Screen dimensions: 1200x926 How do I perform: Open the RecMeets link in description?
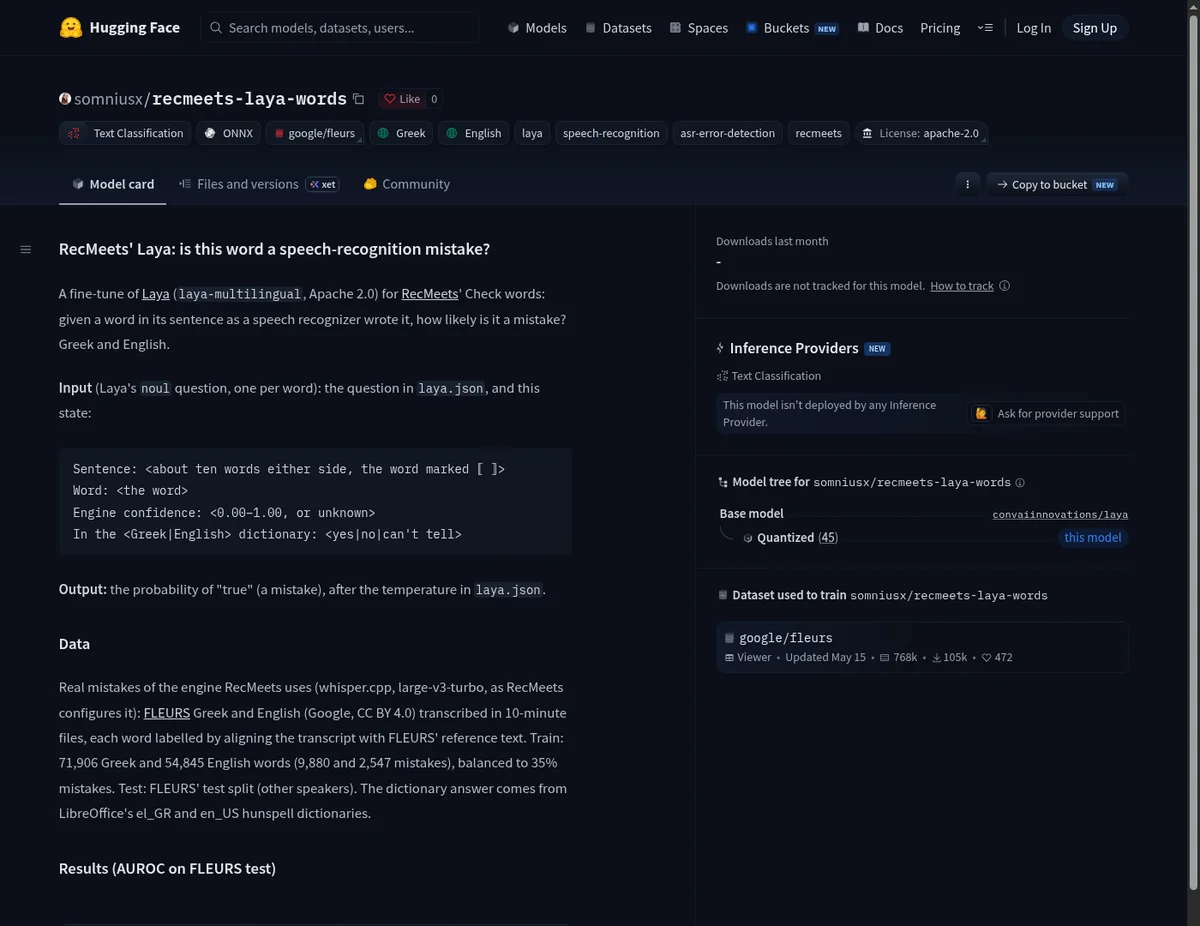[430, 294]
